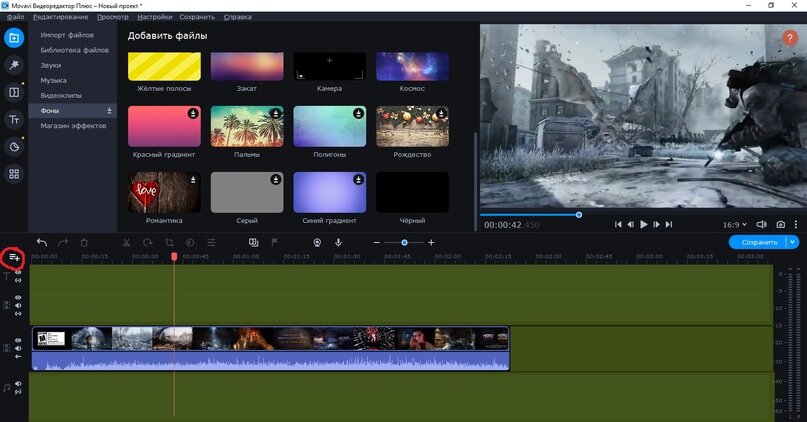This screenshot has height=422, width=807.
Task: Select Библиотека файлов category
Action: click(75, 50)
